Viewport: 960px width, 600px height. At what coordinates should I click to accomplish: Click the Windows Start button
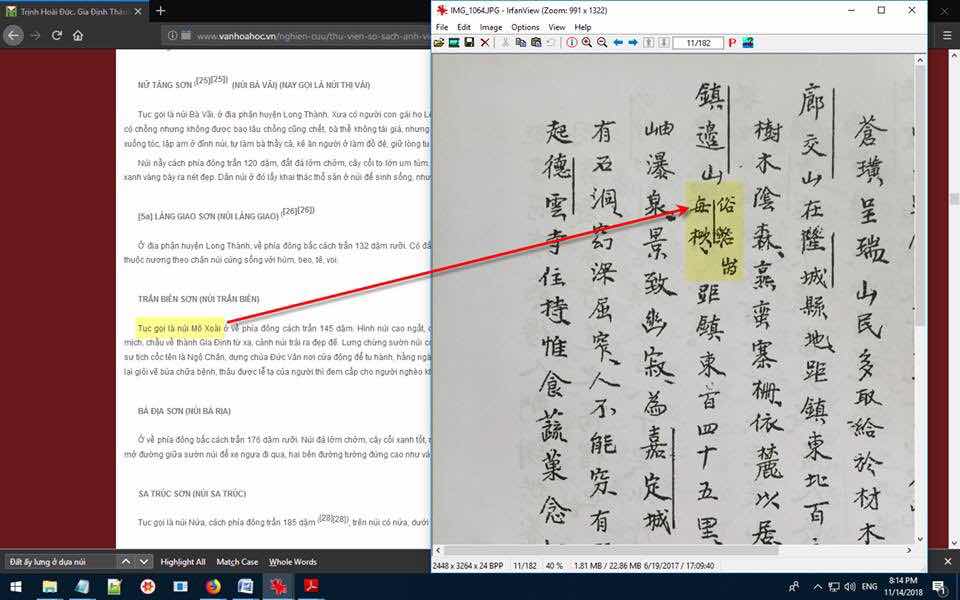[x=16, y=587]
